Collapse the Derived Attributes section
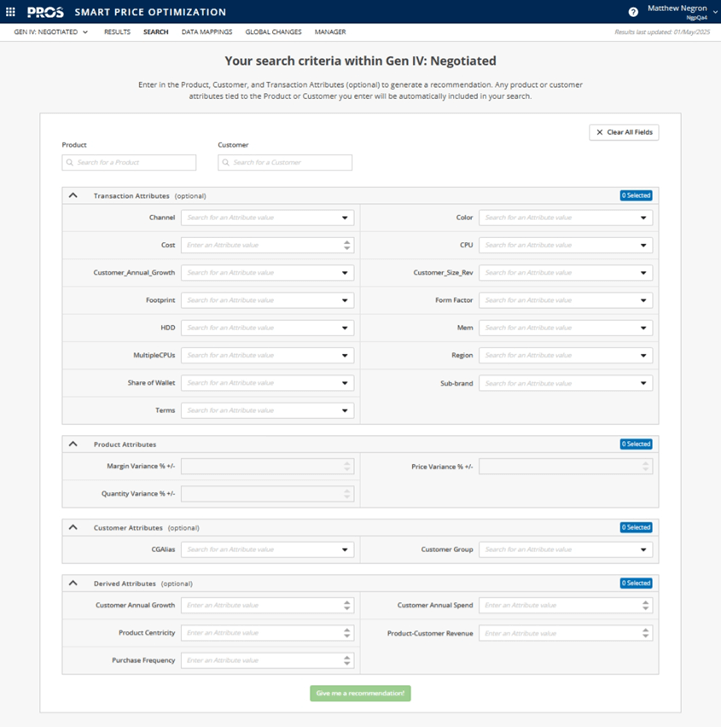721x727 pixels. [73, 583]
